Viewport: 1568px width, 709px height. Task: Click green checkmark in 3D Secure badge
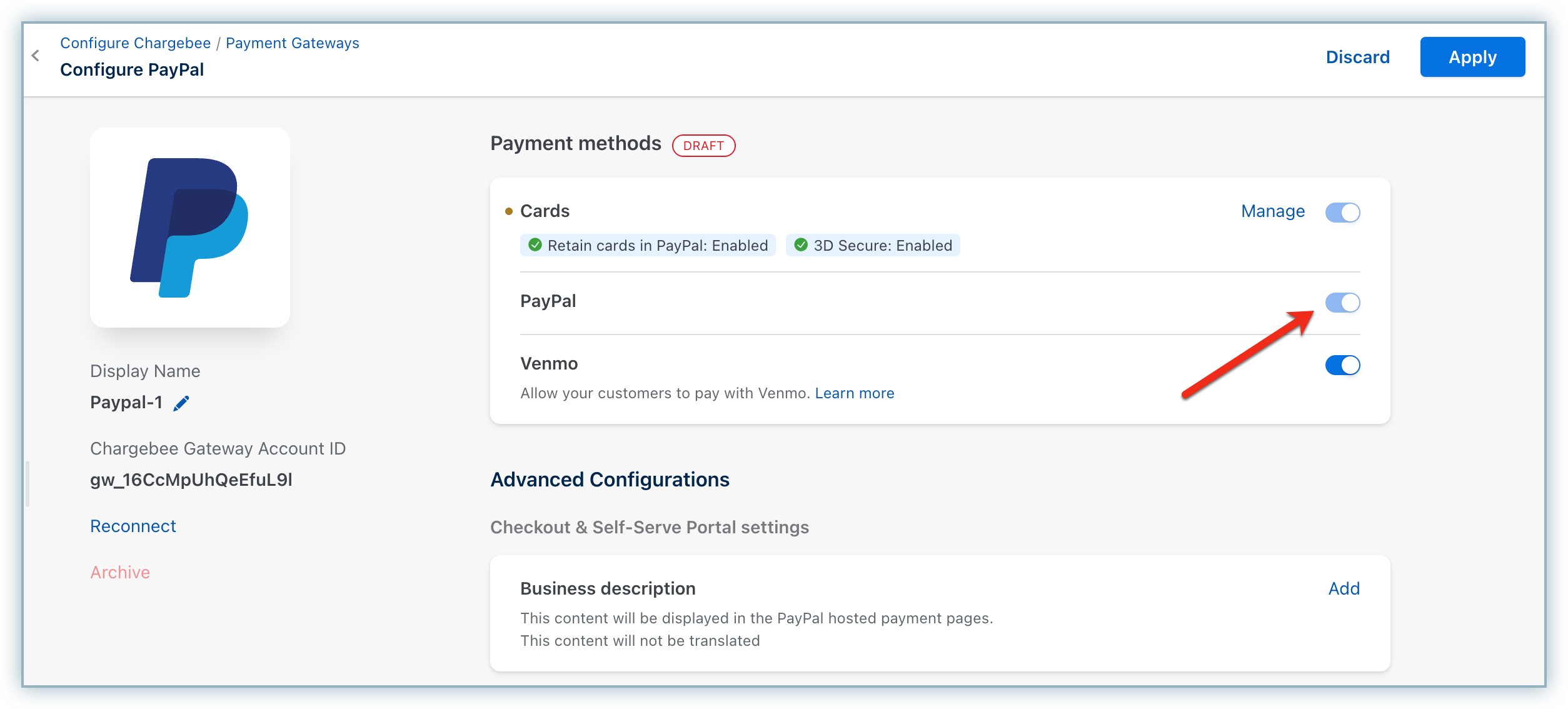[x=801, y=245]
